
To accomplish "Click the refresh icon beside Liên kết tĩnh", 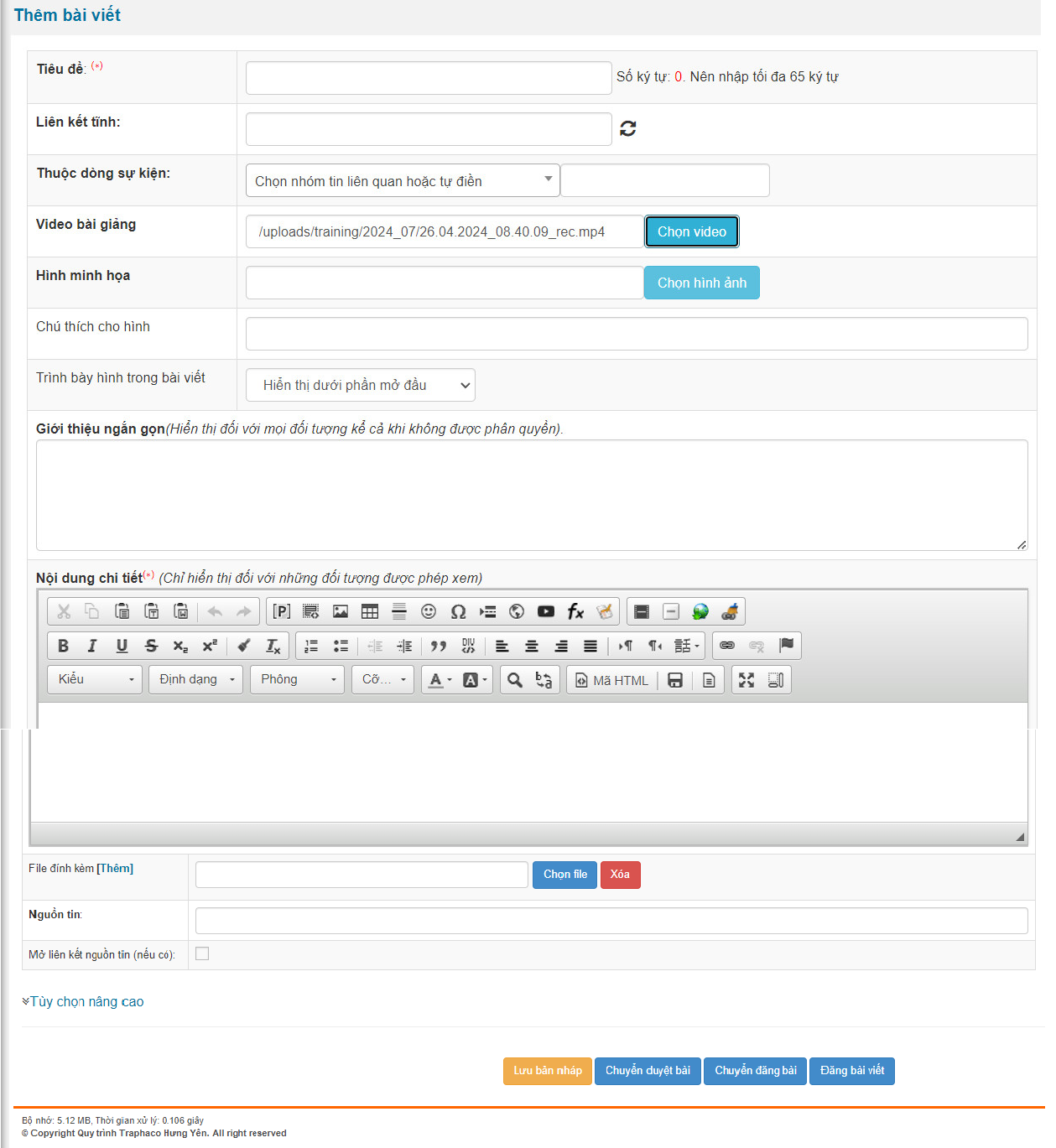I will pyautogui.click(x=627, y=128).
